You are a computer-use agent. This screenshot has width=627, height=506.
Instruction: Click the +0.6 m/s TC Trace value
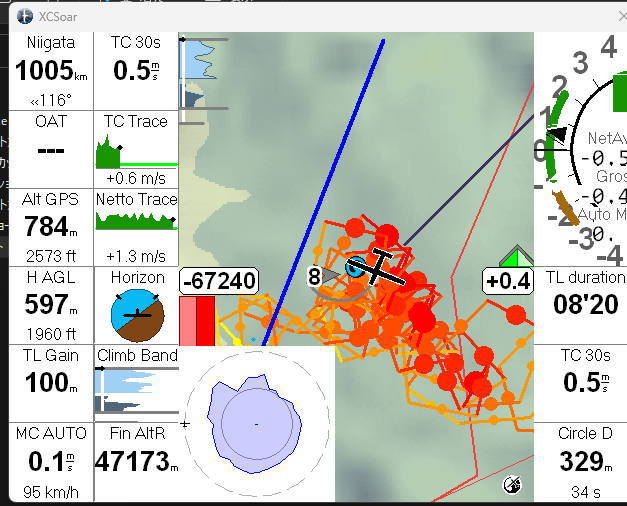pyautogui.click(x=136, y=178)
